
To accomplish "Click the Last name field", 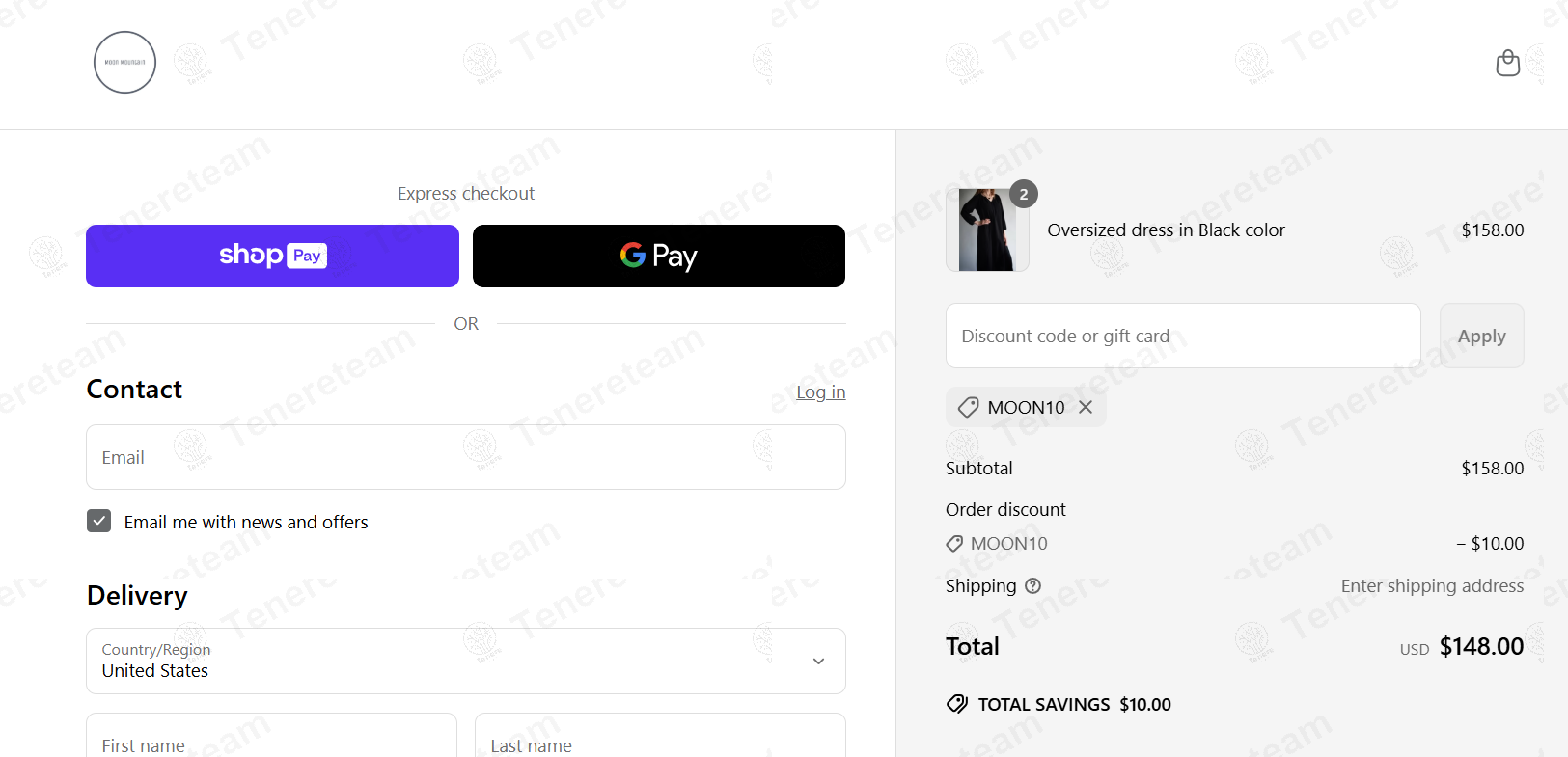I will 660,740.
